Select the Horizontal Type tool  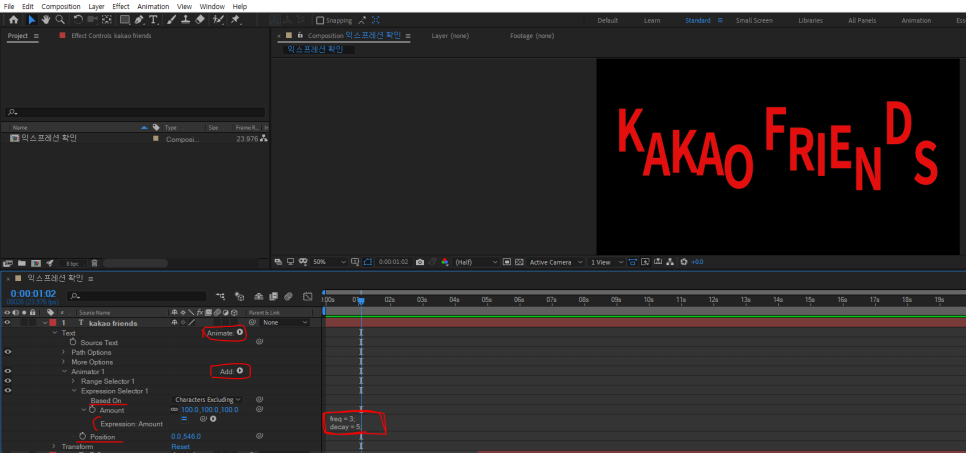point(153,20)
